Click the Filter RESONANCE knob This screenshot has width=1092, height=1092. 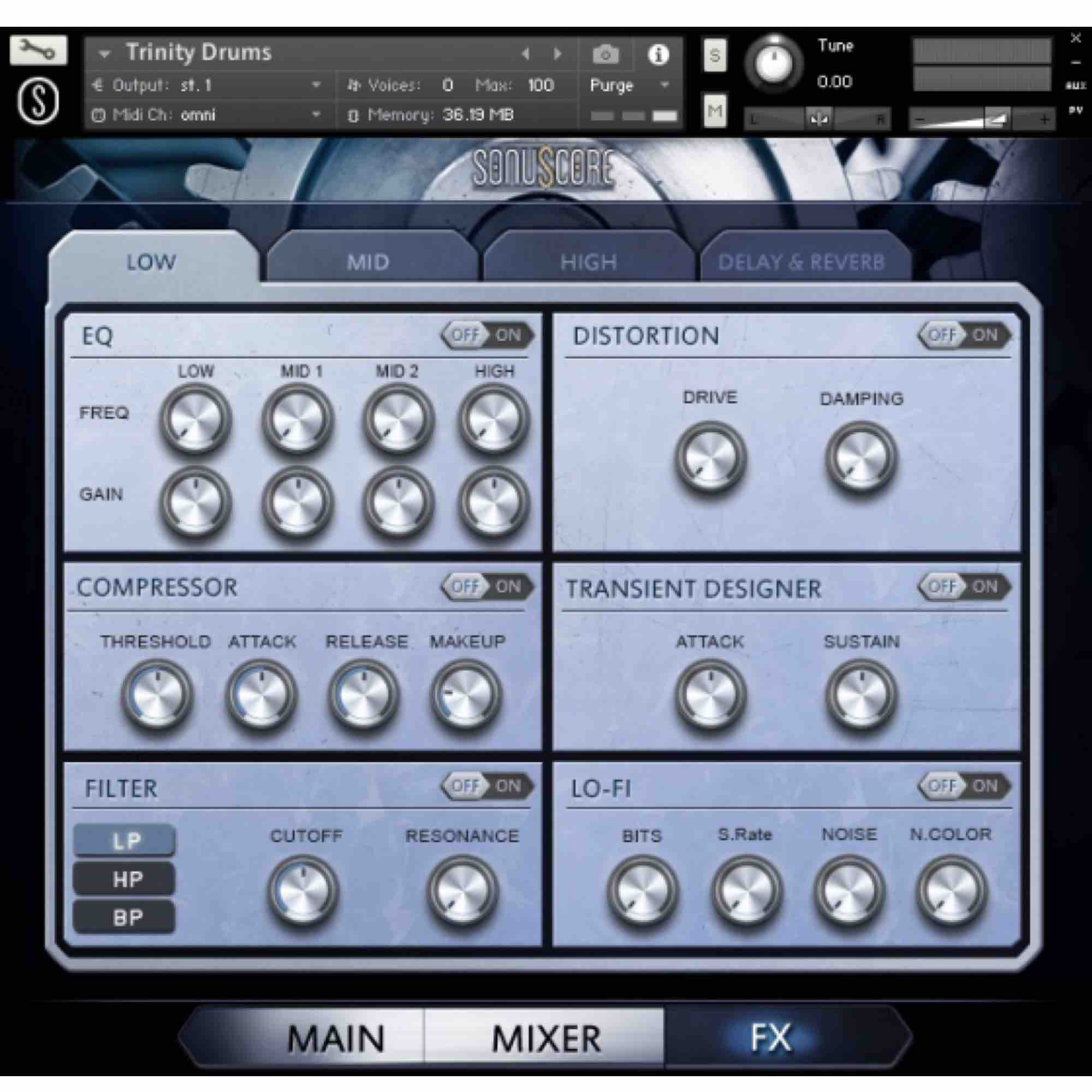point(462,890)
